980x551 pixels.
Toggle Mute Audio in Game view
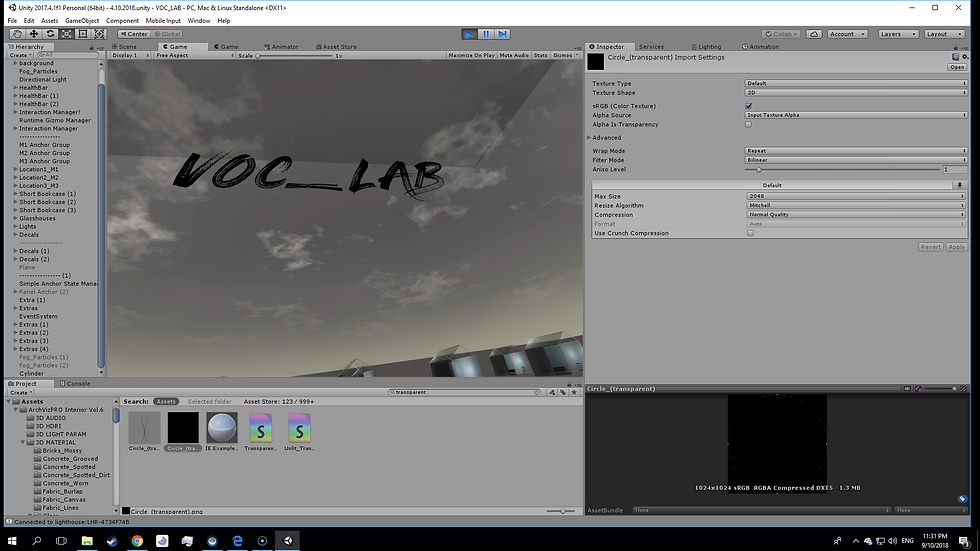click(514, 55)
